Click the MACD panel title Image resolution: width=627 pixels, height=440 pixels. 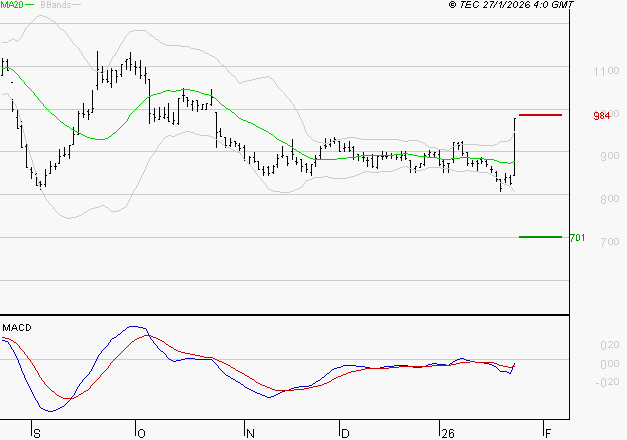point(17,328)
